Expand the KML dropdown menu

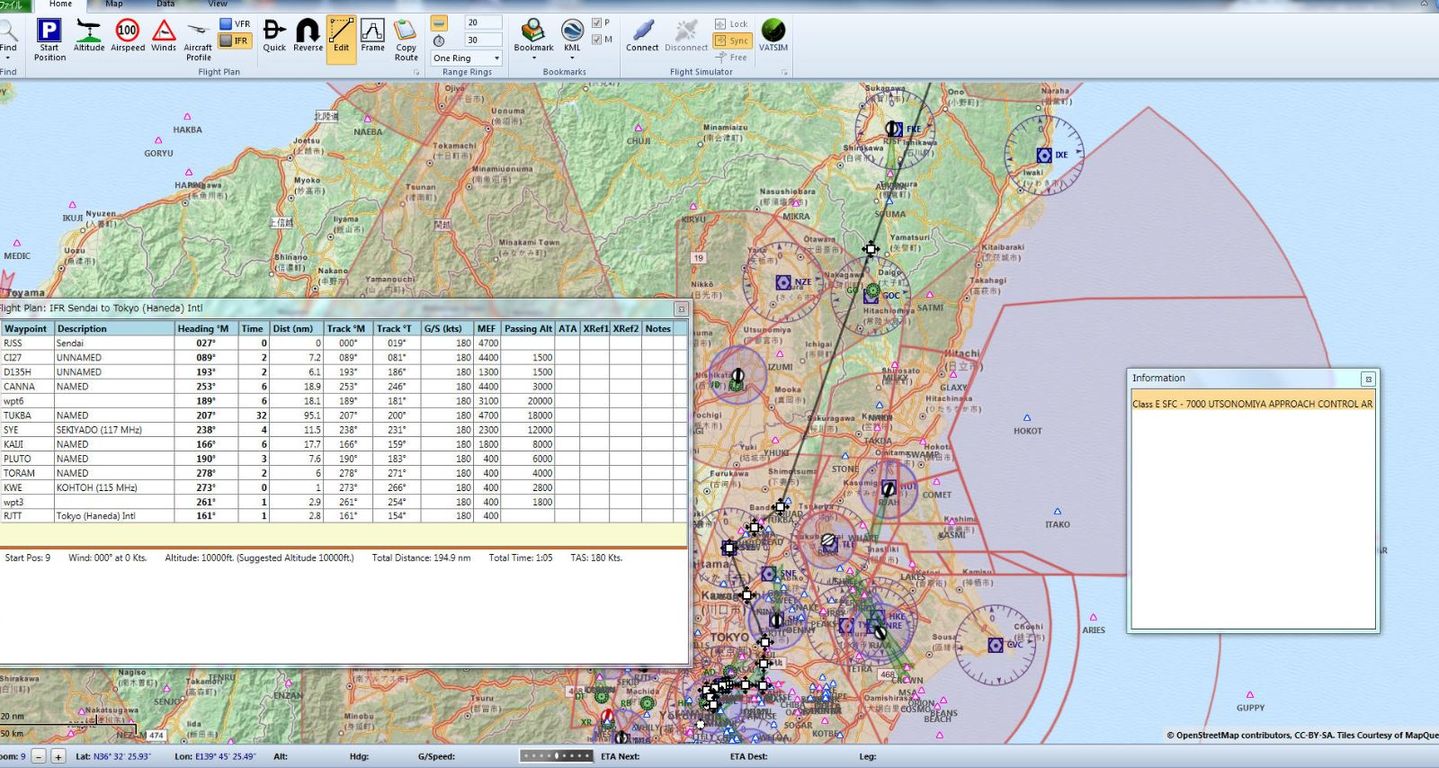click(572, 58)
